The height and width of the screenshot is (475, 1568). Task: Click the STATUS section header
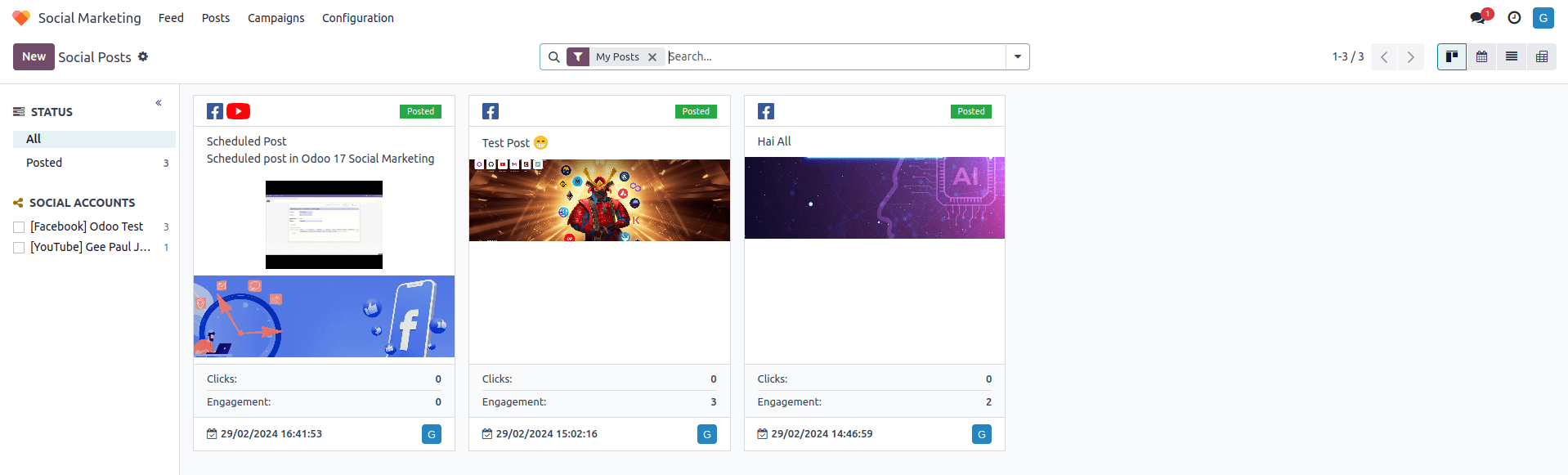pyautogui.click(x=52, y=112)
